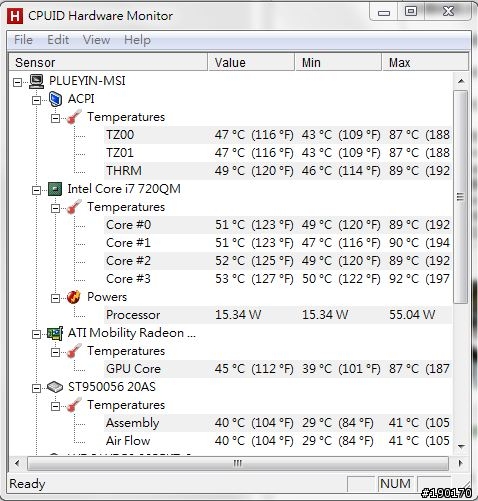Click the Powers flame icon

pos(74,297)
